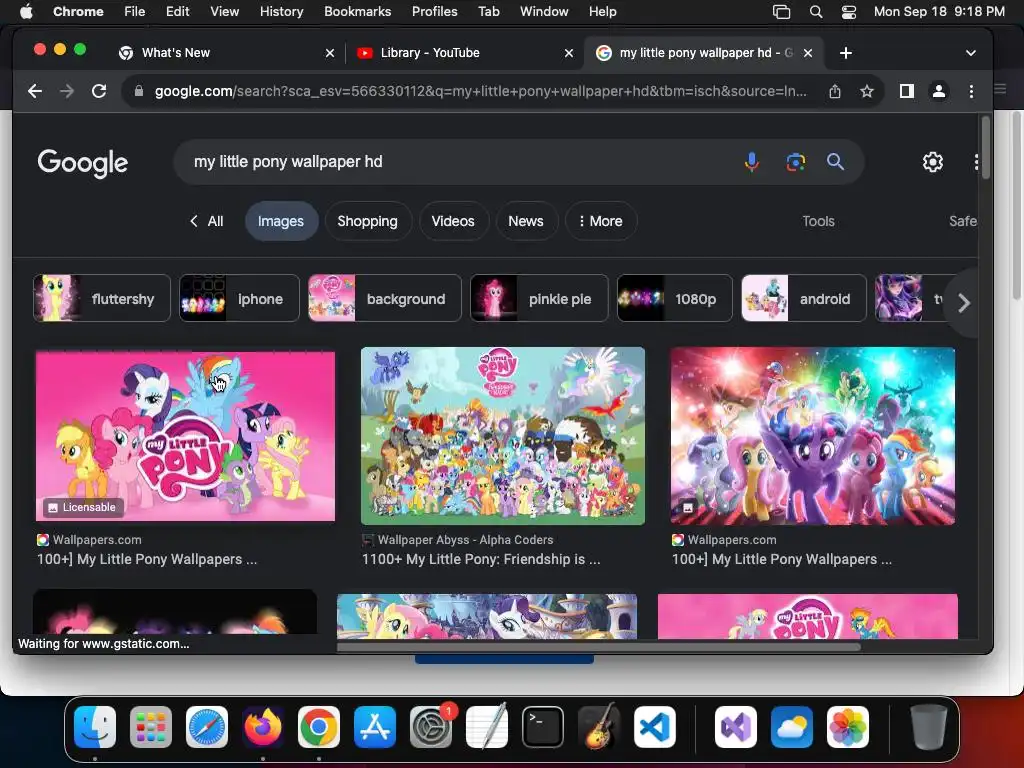
Task: Filter by background suggestion chip
Action: (385, 299)
